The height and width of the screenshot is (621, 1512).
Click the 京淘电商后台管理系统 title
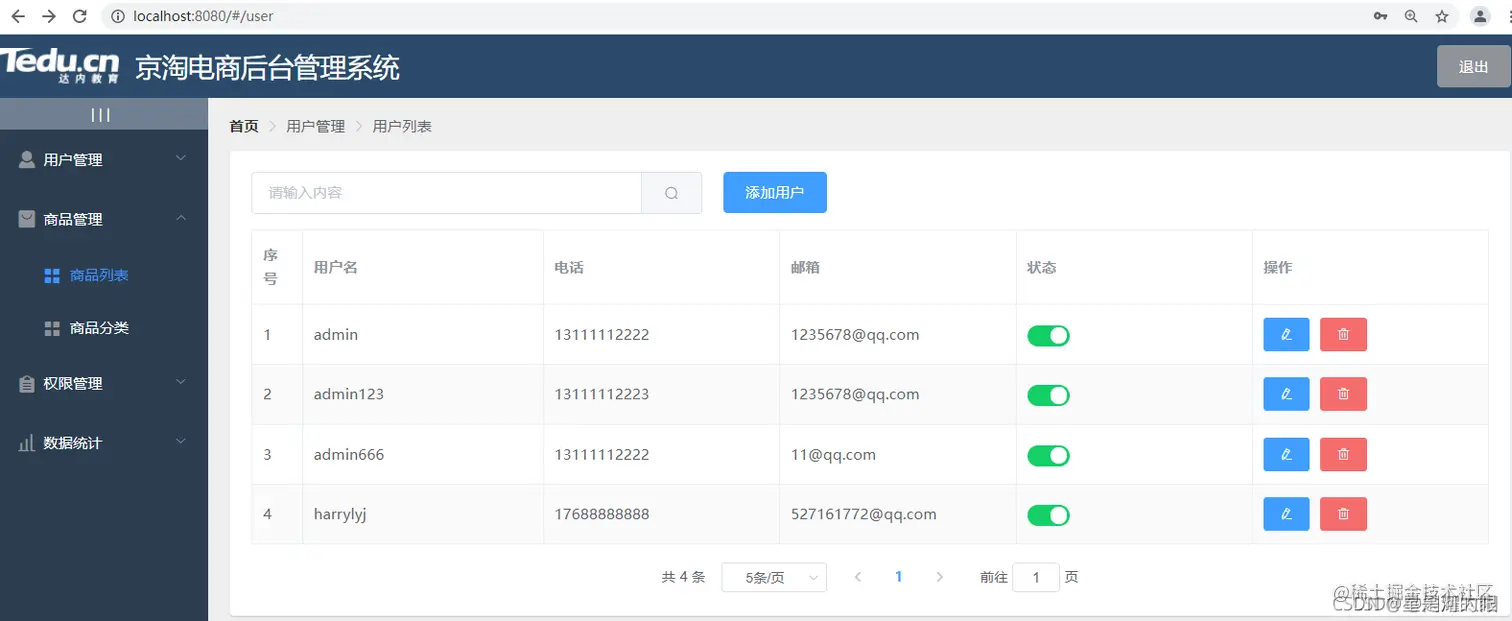[x=267, y=67]
